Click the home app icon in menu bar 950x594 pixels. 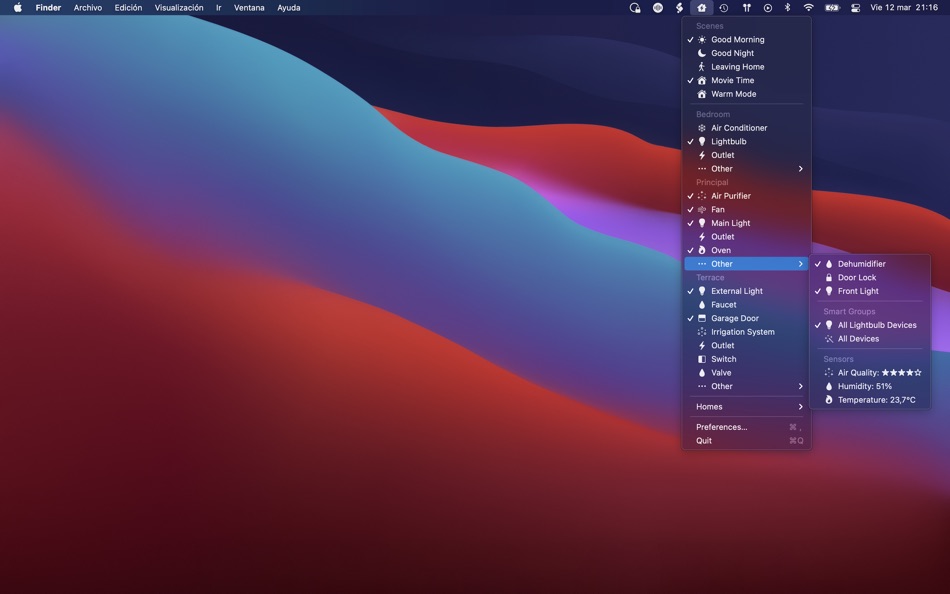(701, 8)
